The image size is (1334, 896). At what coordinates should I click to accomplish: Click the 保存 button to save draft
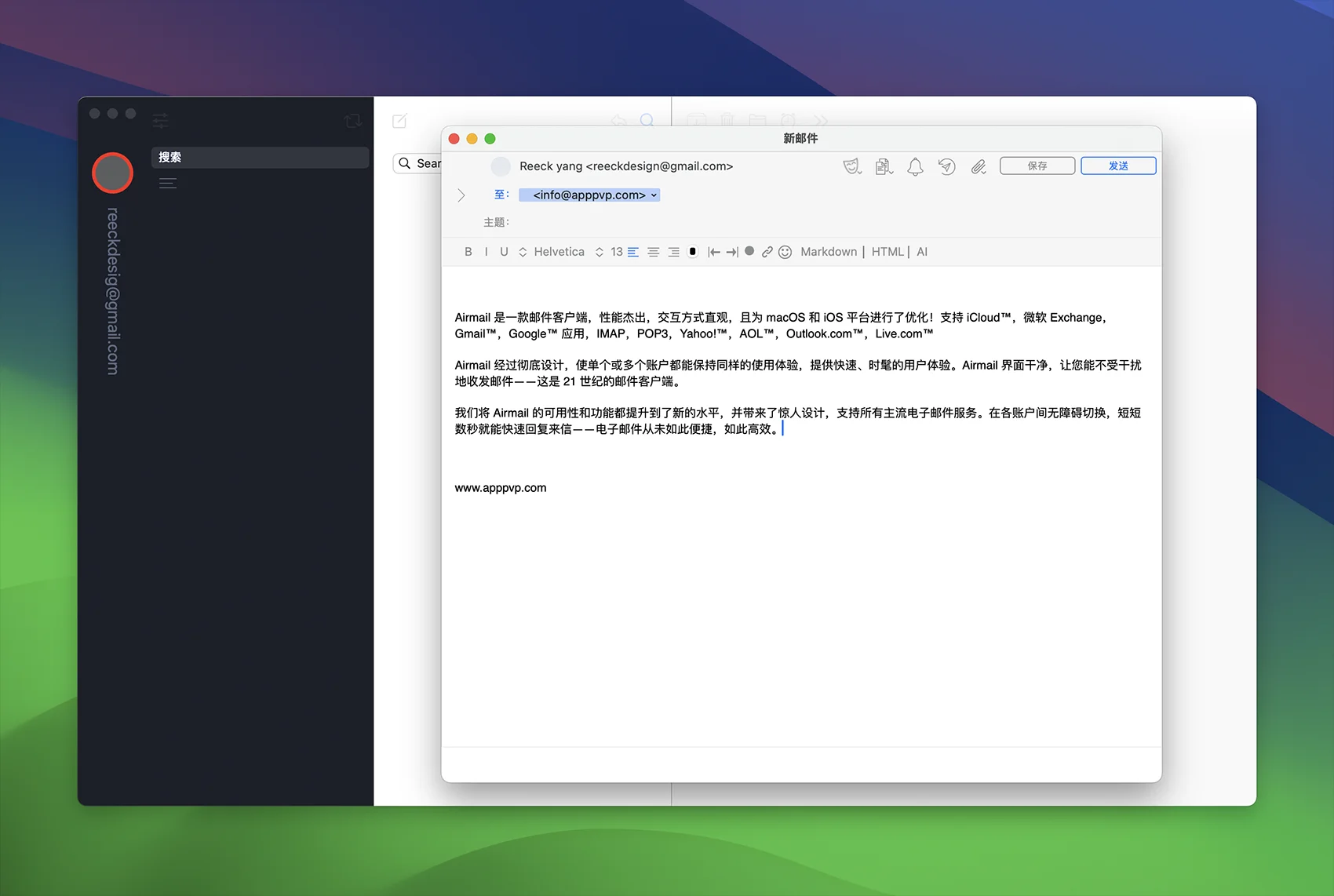click(x=1037, y=166)
